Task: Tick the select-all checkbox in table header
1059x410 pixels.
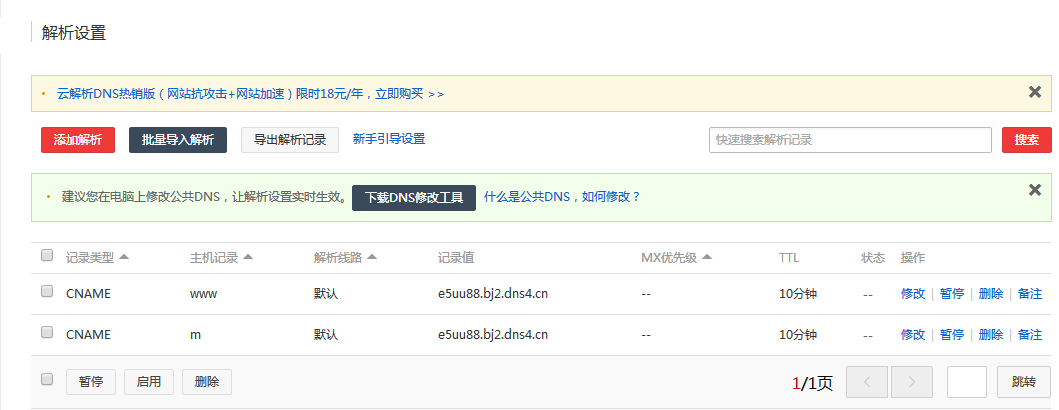Action: pos(47,256)
